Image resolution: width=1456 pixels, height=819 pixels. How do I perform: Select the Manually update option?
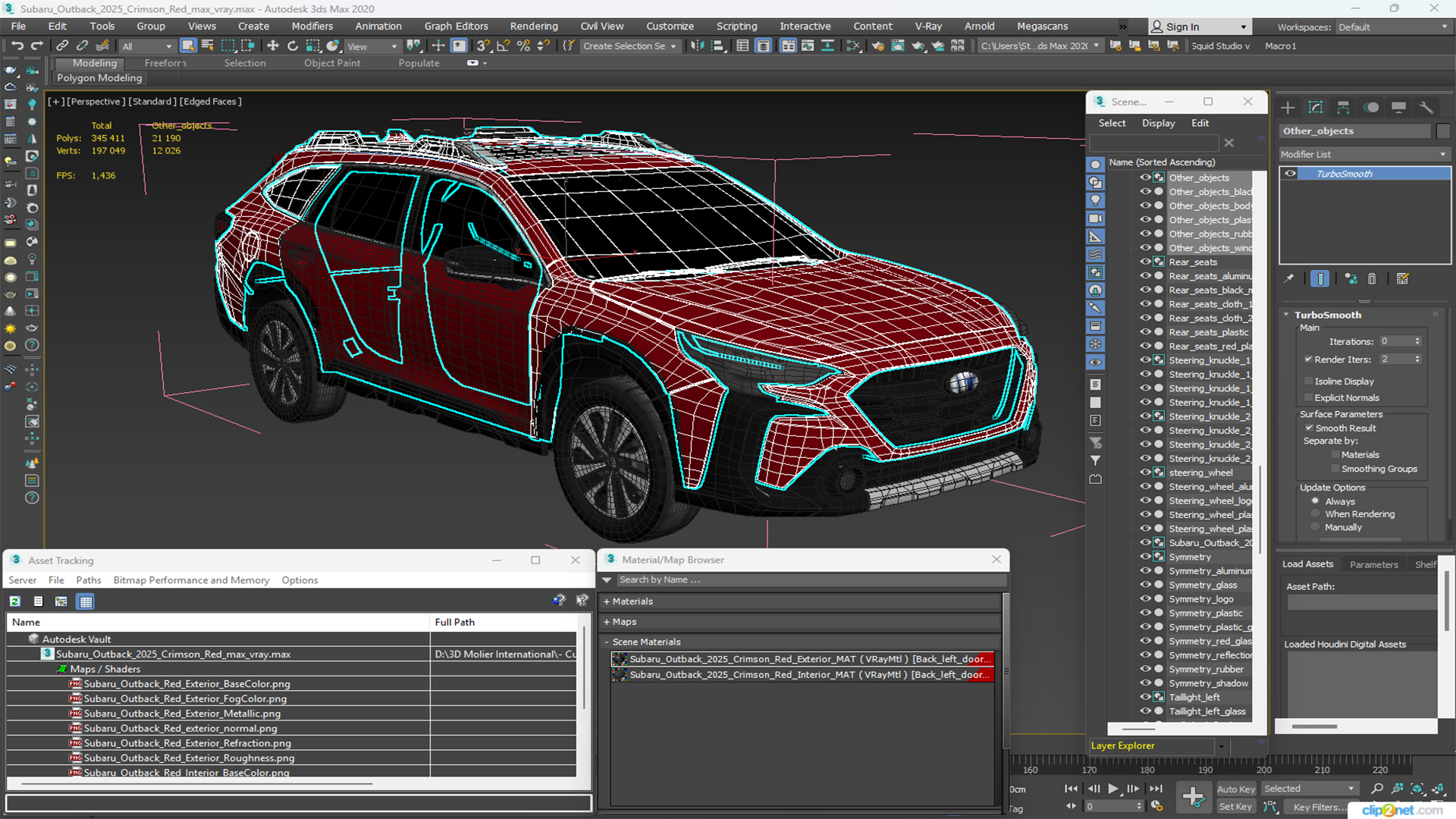(x=1316, y=527)
